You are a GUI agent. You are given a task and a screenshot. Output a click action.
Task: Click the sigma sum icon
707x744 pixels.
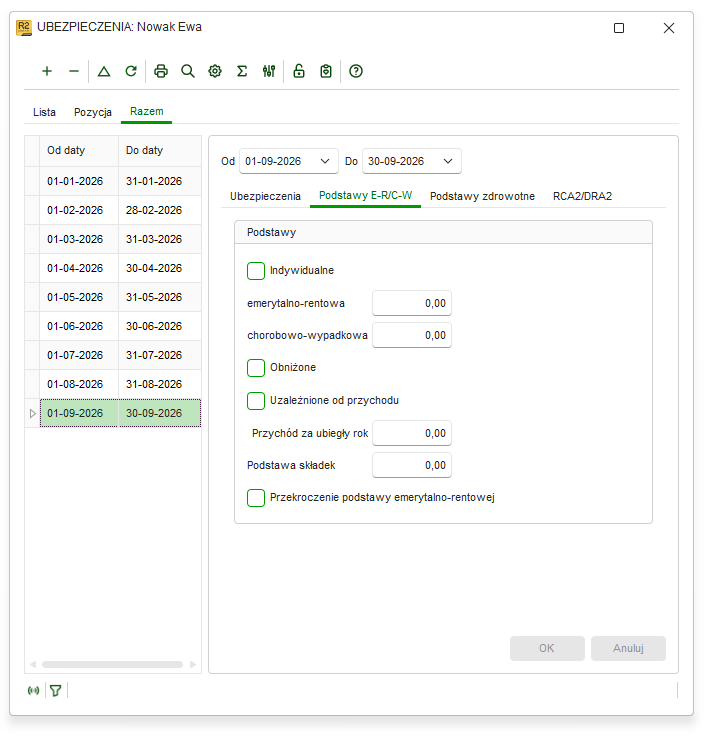[x=242, y=71]
